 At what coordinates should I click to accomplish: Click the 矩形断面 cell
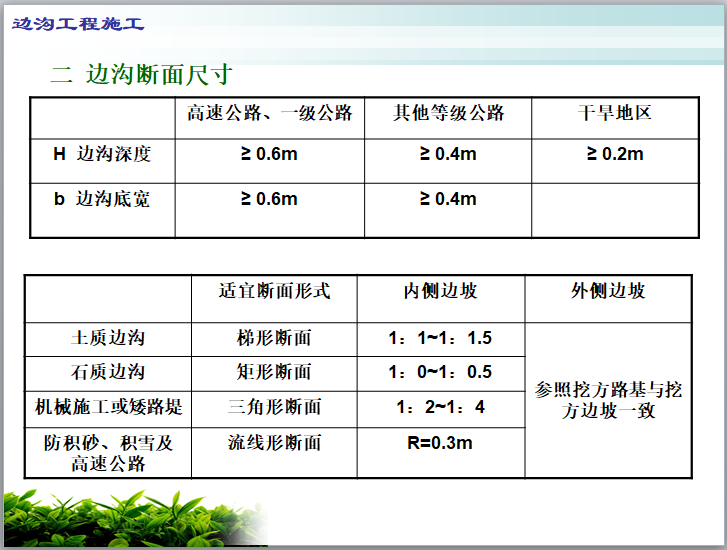coord(274,372)
